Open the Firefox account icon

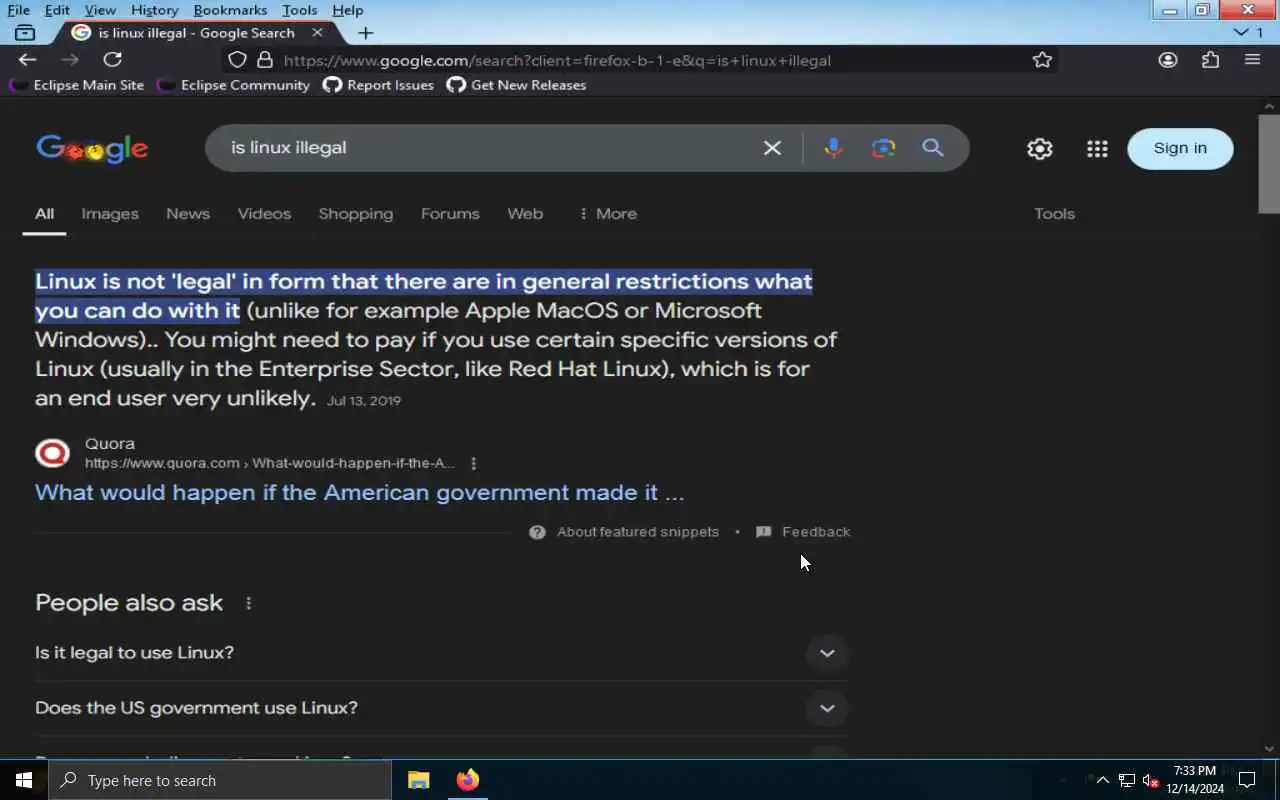1168,60
